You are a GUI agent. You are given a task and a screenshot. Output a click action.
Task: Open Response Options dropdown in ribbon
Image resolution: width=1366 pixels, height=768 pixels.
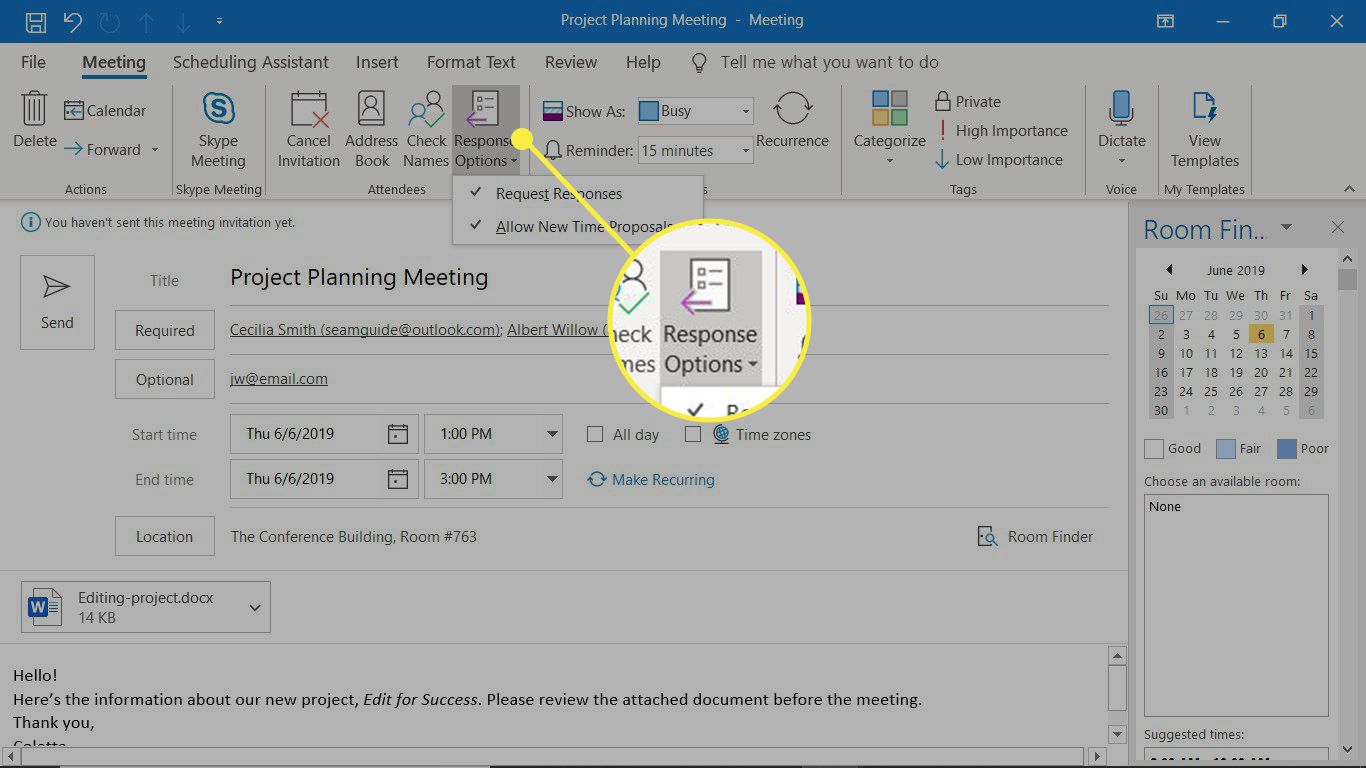click(x=486, y=130)
